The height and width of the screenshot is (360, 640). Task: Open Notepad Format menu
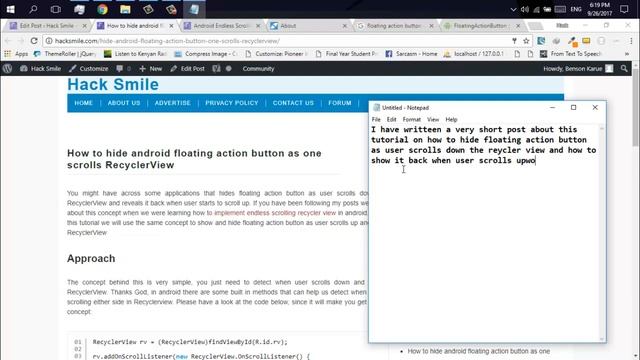point(411,119)
